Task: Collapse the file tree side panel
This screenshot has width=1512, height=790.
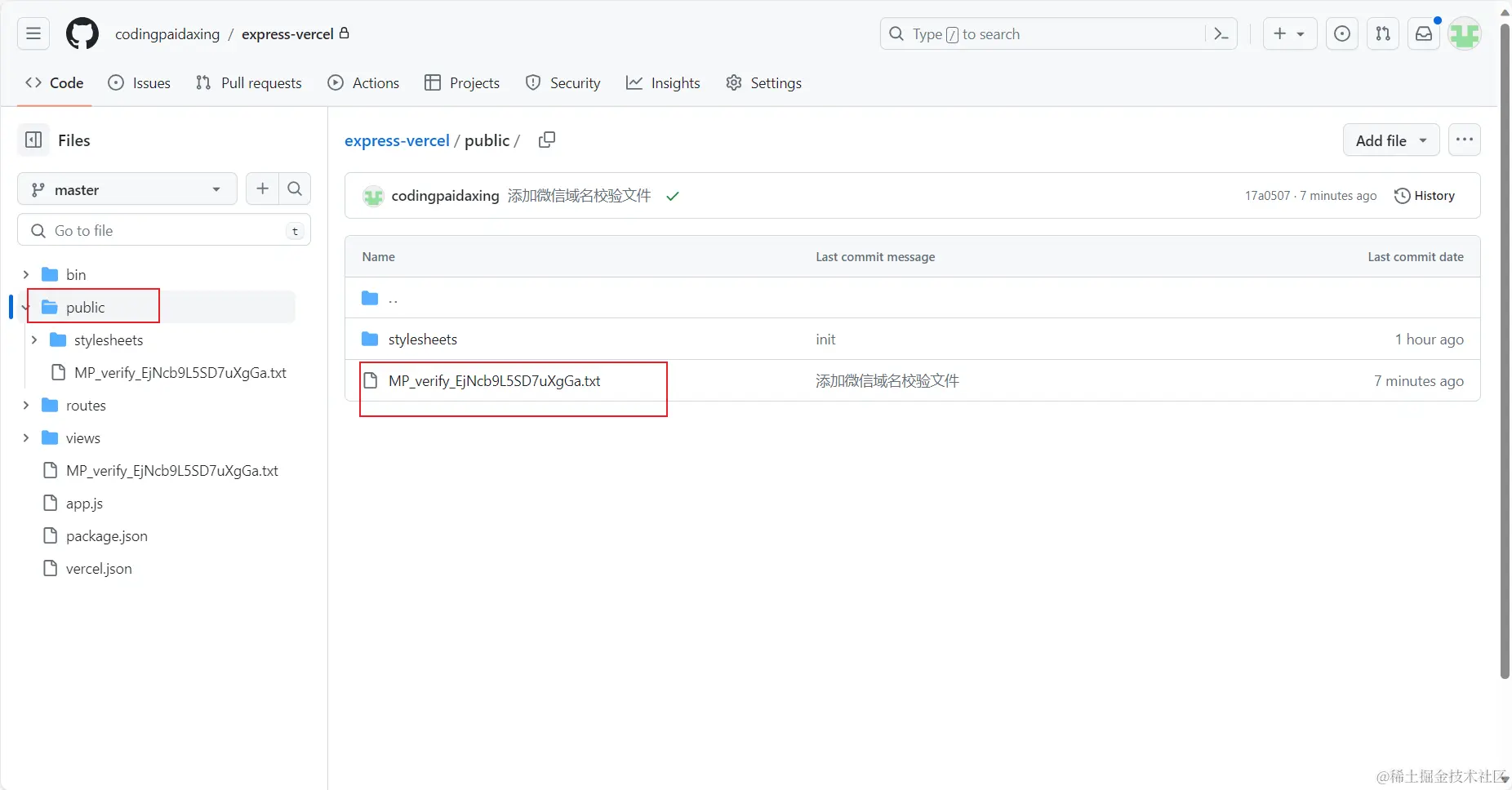Action: pos(33,140)
